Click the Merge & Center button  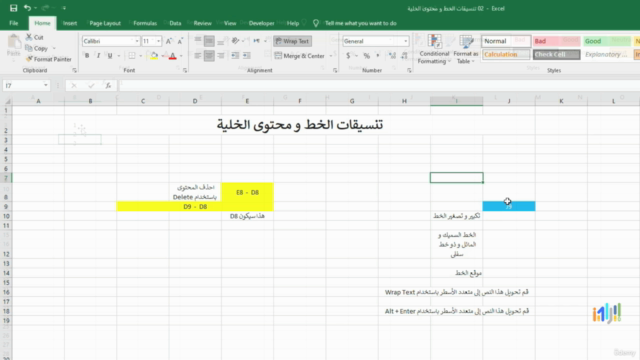300,56
